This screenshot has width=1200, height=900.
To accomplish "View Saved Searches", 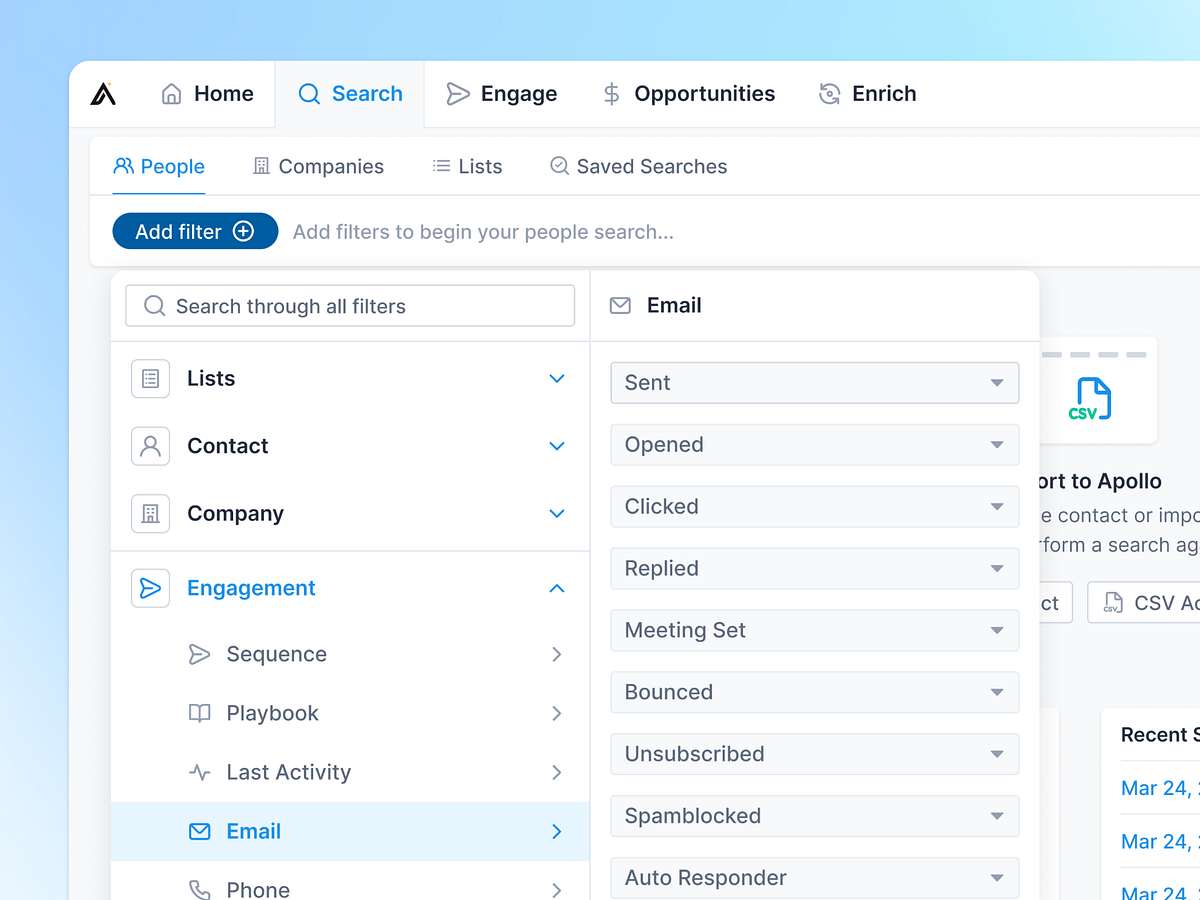I will 639,167.
